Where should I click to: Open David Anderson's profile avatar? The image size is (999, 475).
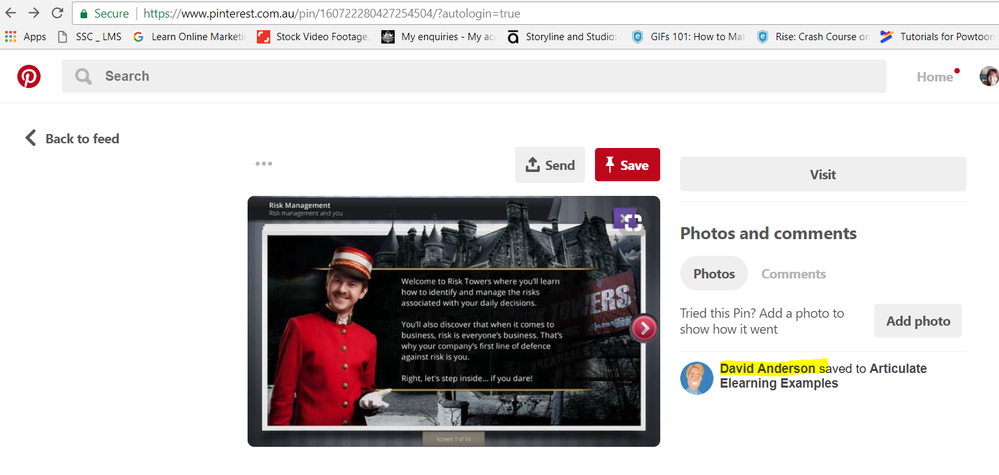point(697,378)
